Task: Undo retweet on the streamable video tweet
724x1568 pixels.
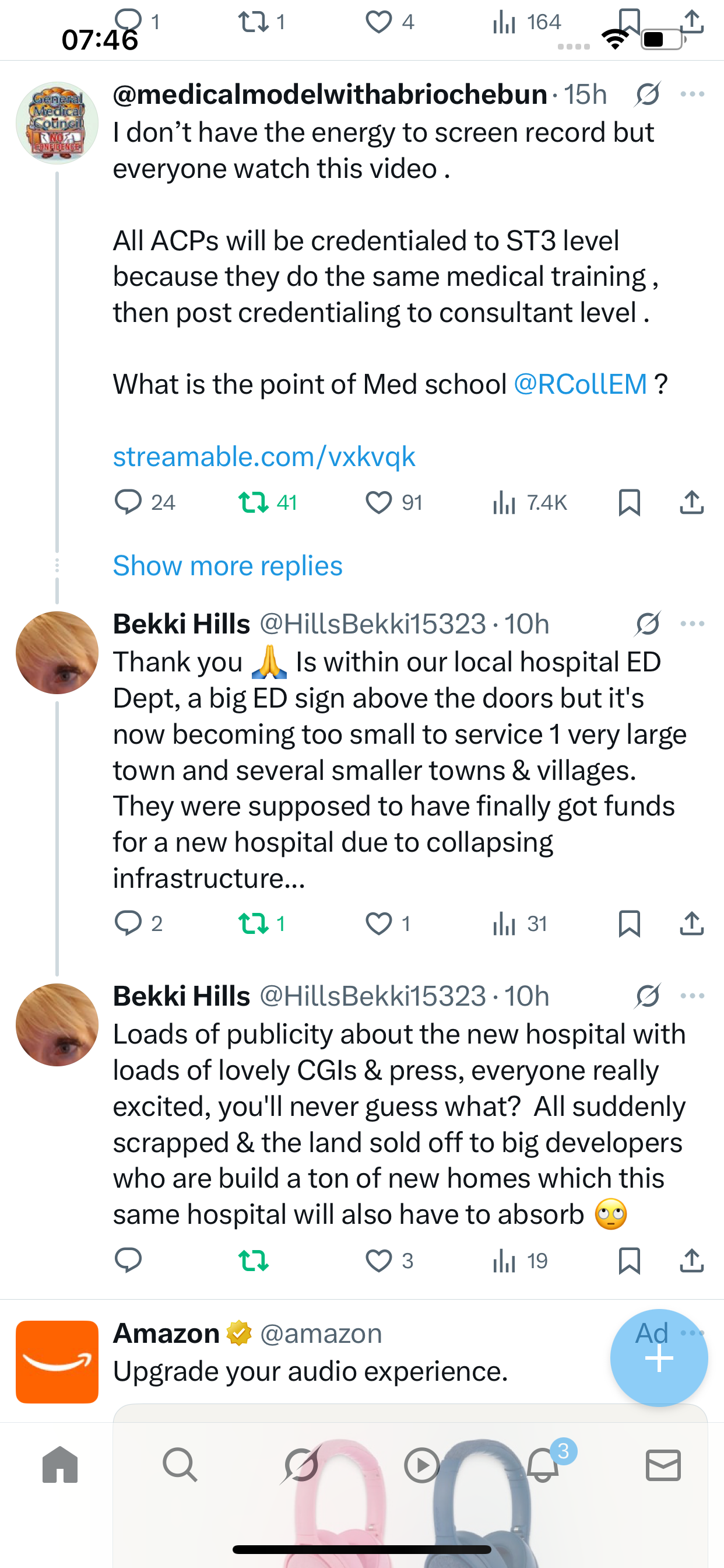Action: [253, 503]
